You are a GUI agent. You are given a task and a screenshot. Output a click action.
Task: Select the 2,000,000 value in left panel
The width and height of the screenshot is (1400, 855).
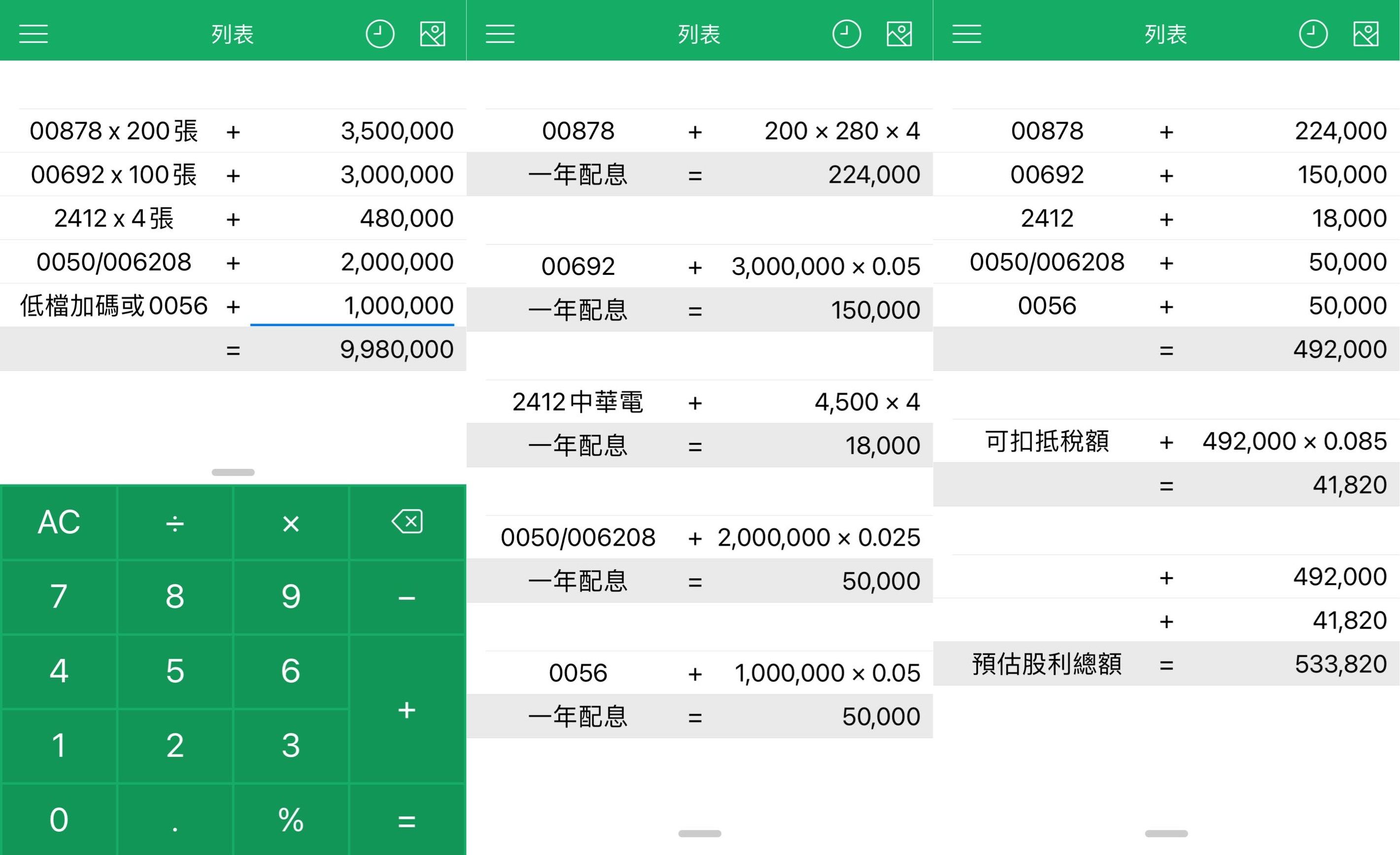[397, 263]
